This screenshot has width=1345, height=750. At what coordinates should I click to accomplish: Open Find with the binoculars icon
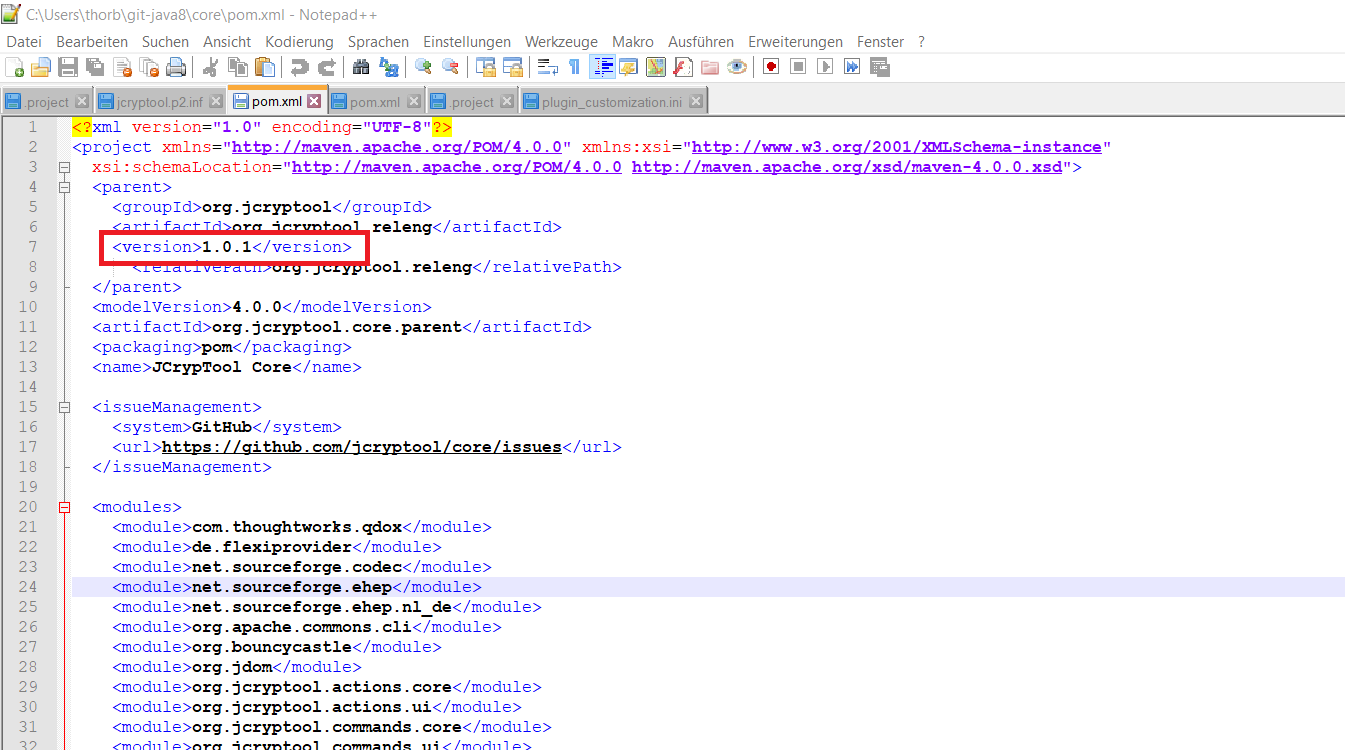(x=361, y=67)
